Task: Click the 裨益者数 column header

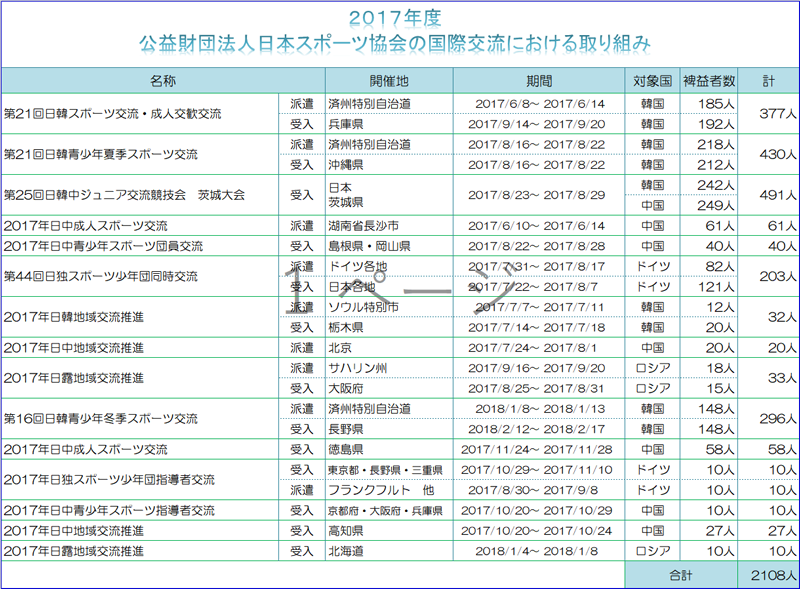Action: pyautogui.click(x=709, y=81)
